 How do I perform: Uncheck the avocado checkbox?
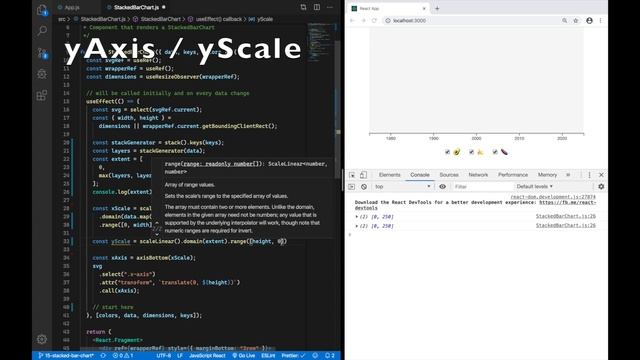pos(447,152)
